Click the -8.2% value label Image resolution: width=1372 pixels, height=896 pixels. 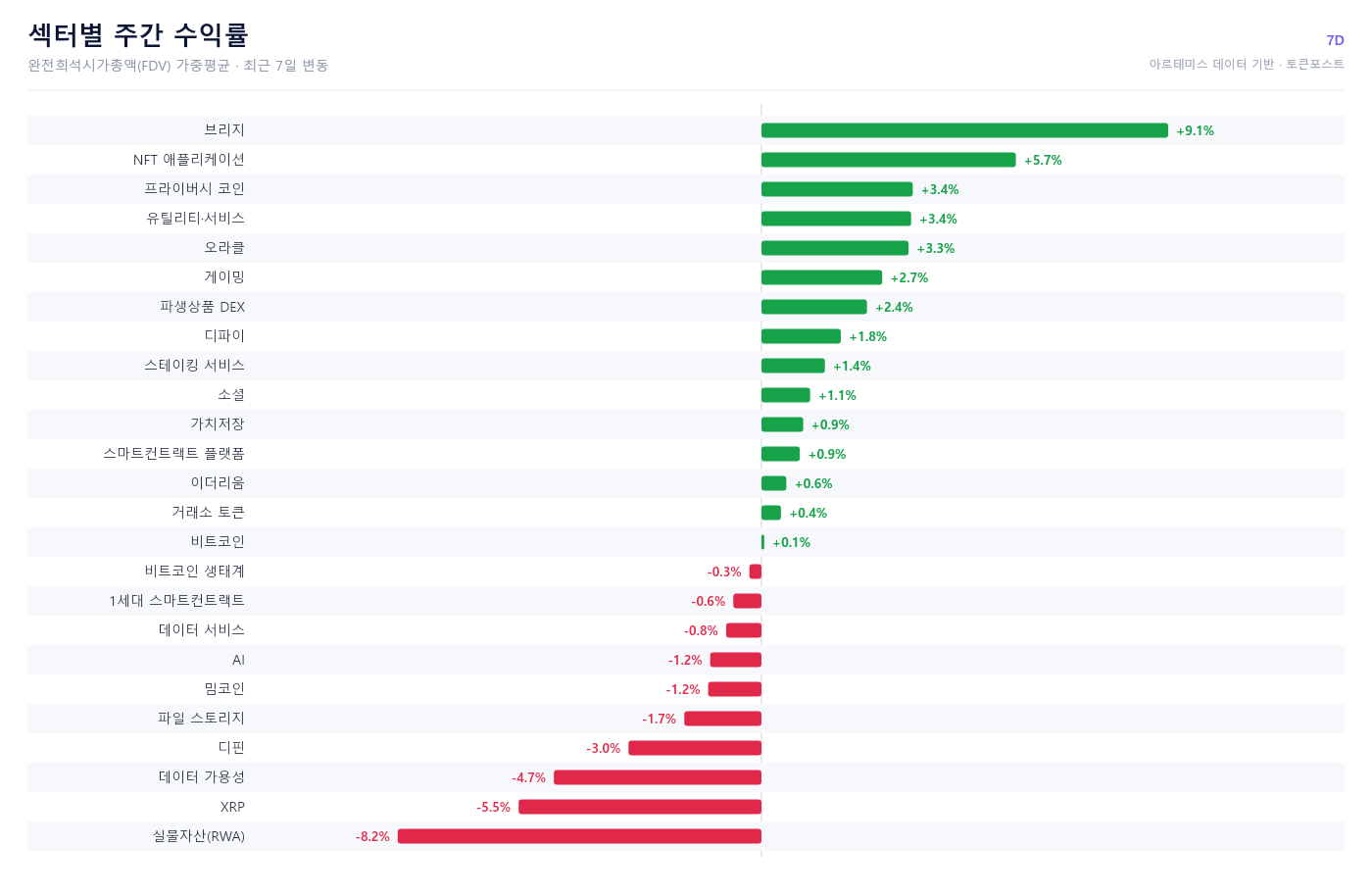pos(372,836)
